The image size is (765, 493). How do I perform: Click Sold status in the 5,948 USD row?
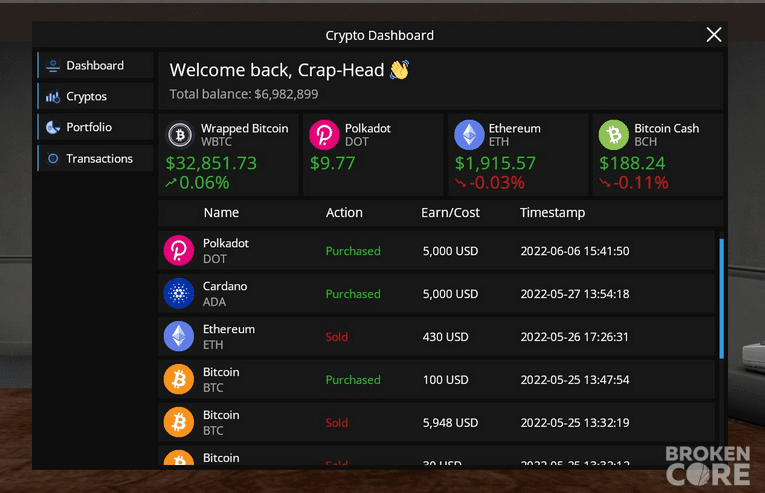[337, 423]
